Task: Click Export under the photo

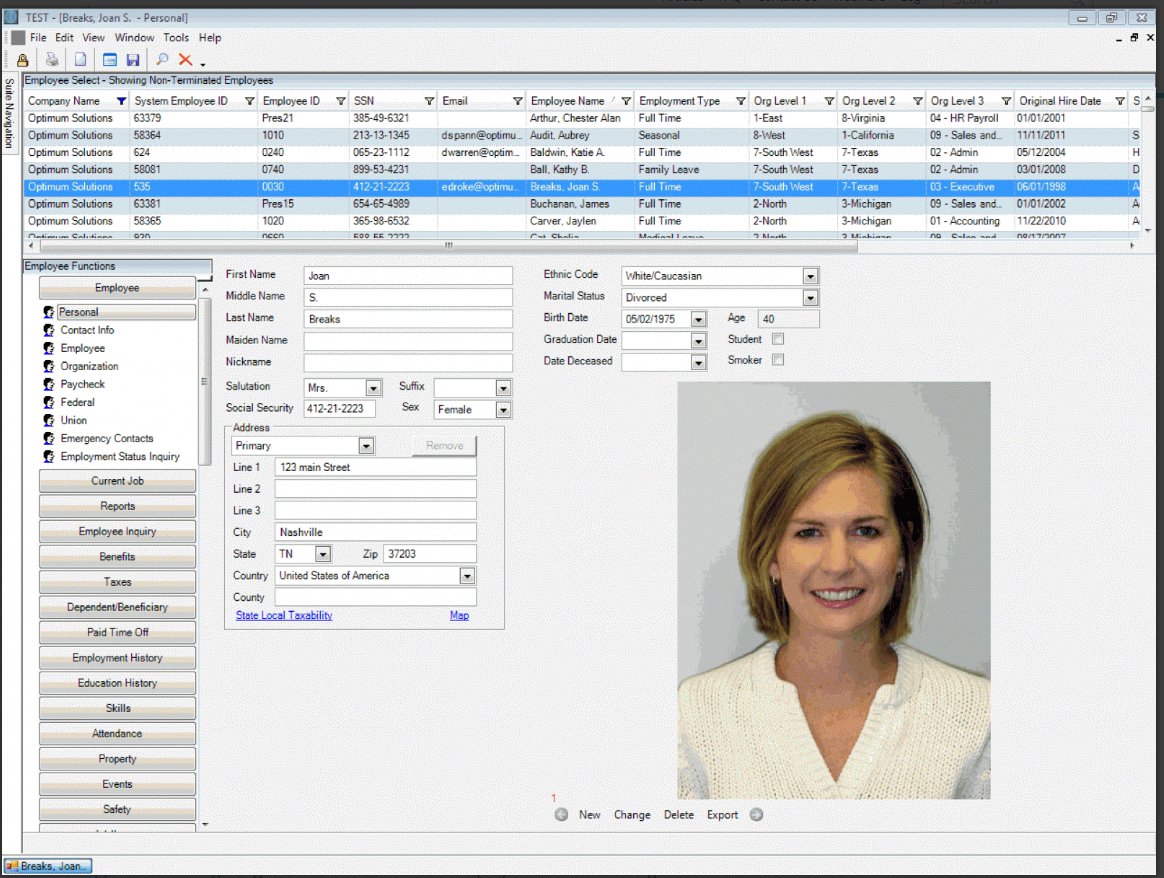Action: tap(722, 815)
